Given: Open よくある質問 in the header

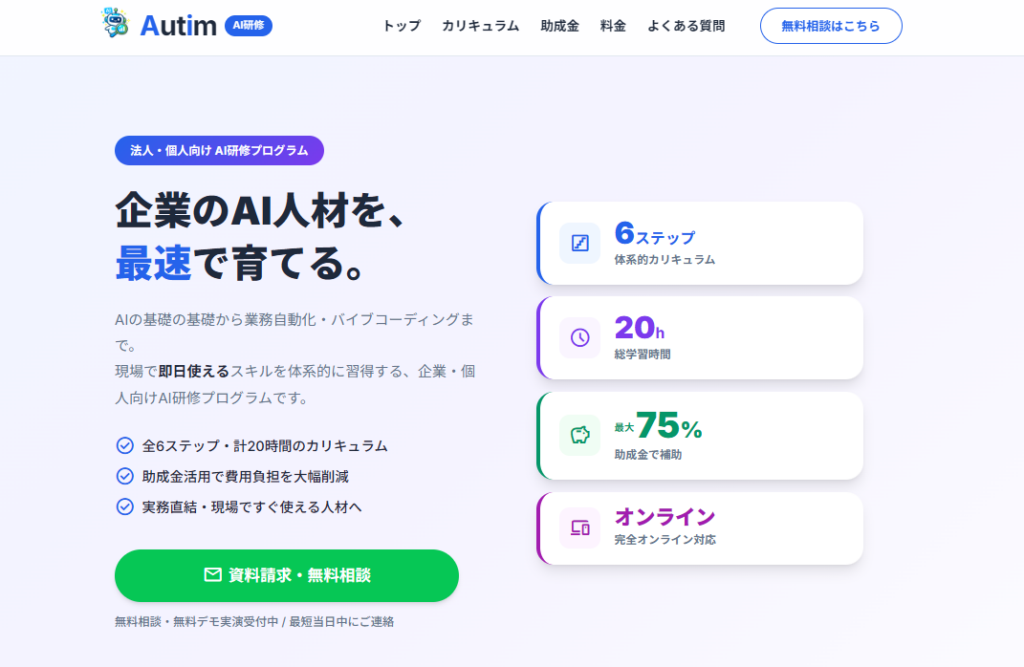Looking at the screenshot, I should pos(686,26).
